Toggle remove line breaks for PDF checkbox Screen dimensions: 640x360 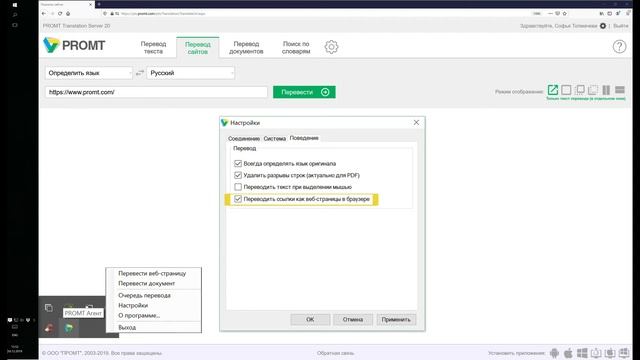coord(238,175)
